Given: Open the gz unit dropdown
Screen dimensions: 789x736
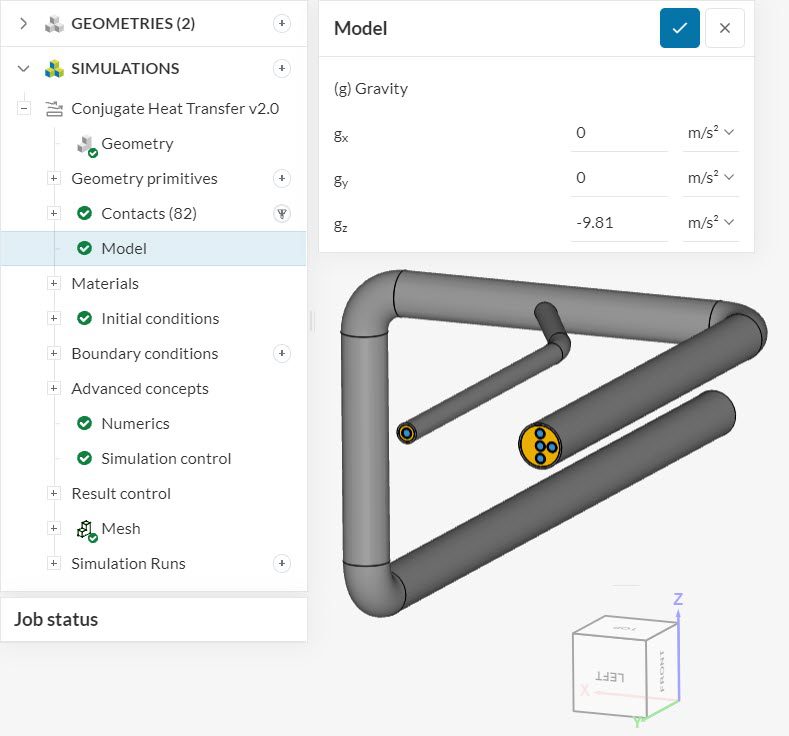Looking at the screenshot, I should point(710,222).
